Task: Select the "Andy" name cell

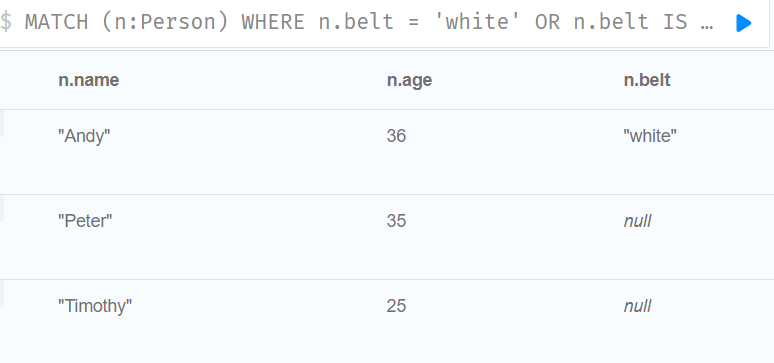Action: pos(84,136)
